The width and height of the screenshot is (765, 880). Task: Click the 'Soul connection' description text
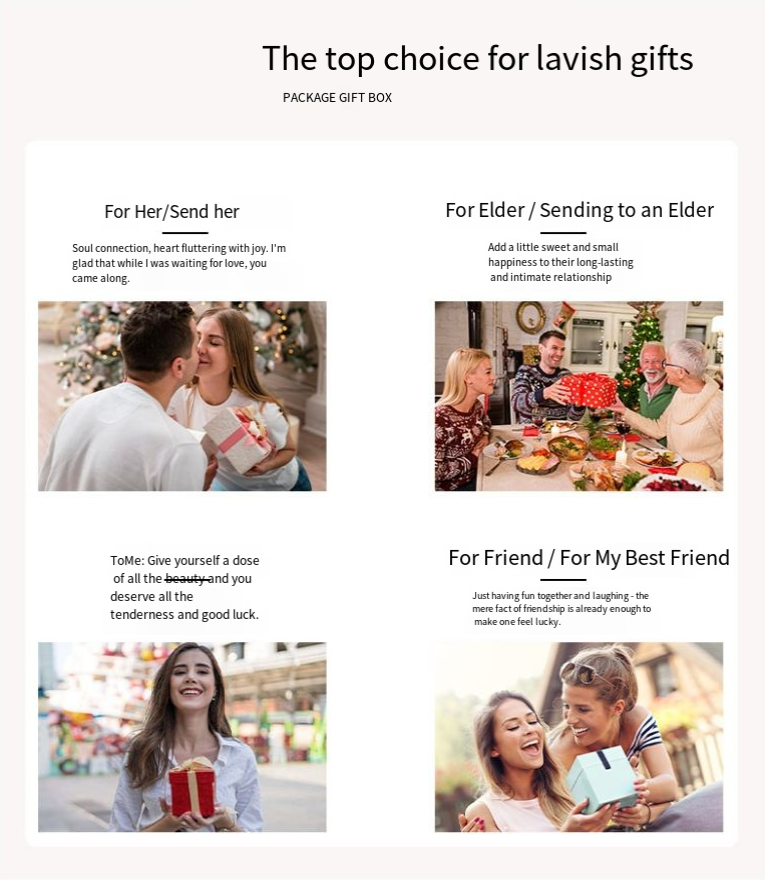179,263
